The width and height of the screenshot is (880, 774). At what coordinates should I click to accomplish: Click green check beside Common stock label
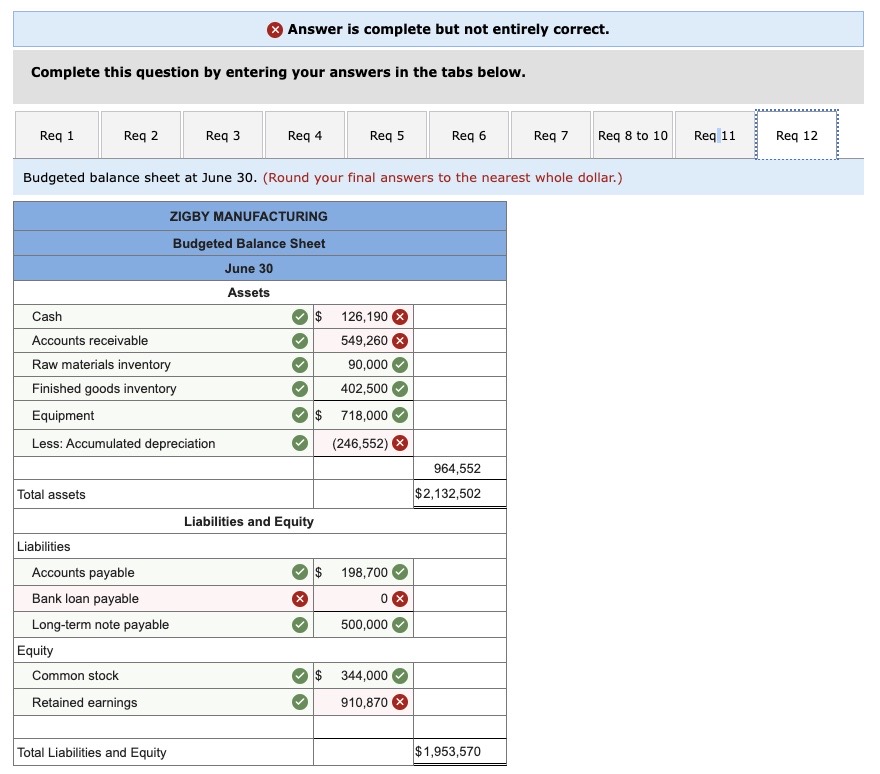[300, 675]
